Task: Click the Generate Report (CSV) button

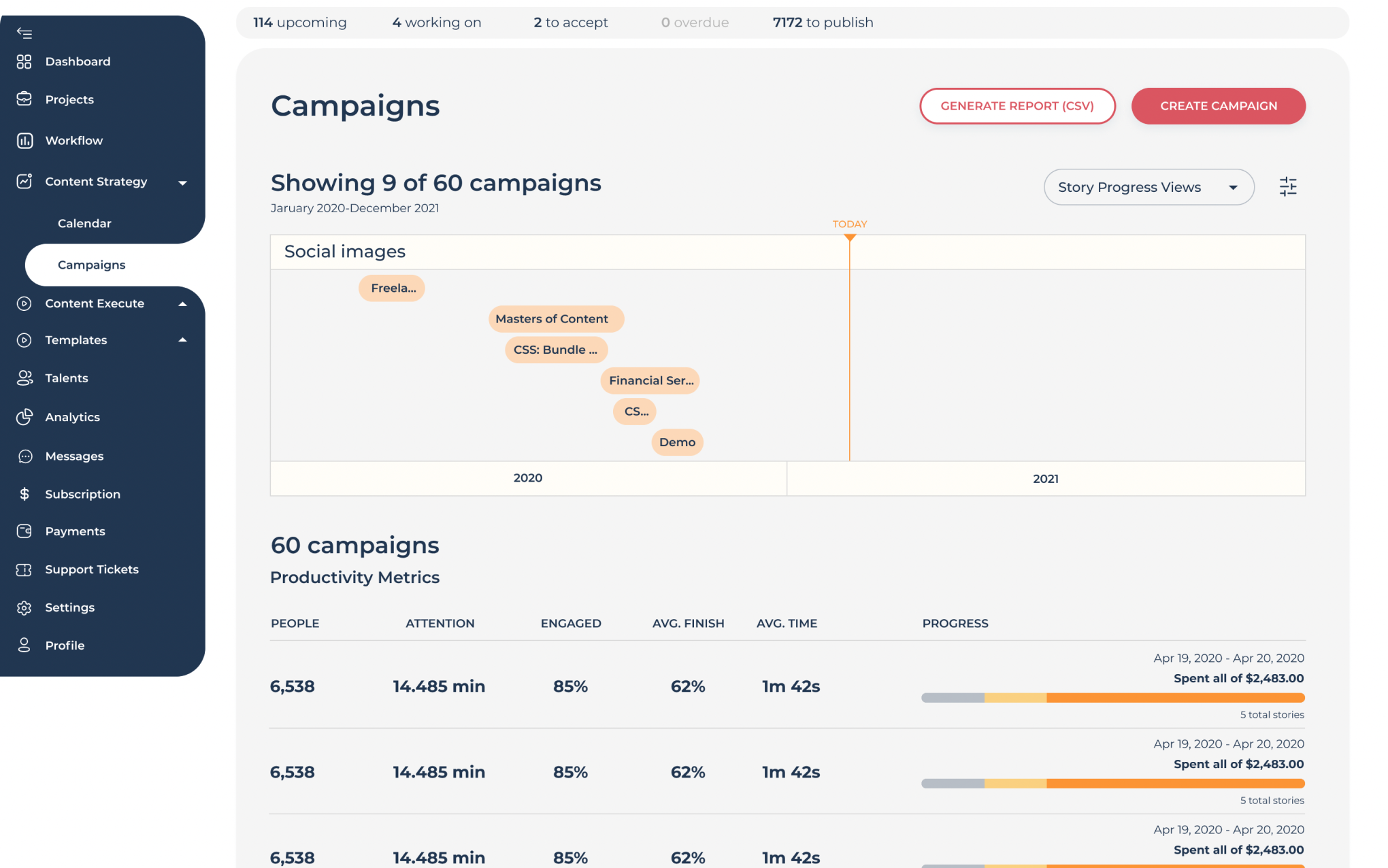Action: point(1017,106)
